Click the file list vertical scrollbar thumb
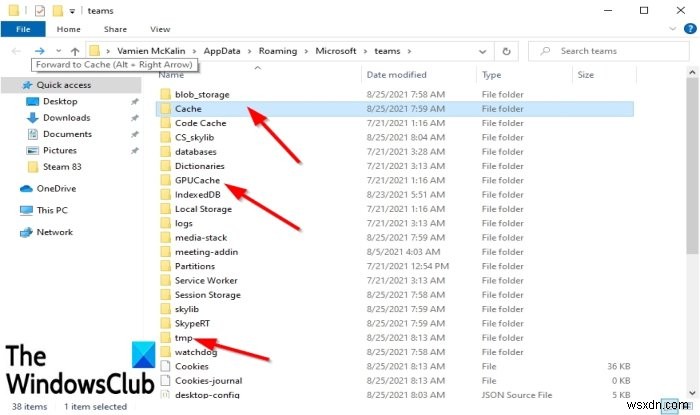 (x=692, y=166)
